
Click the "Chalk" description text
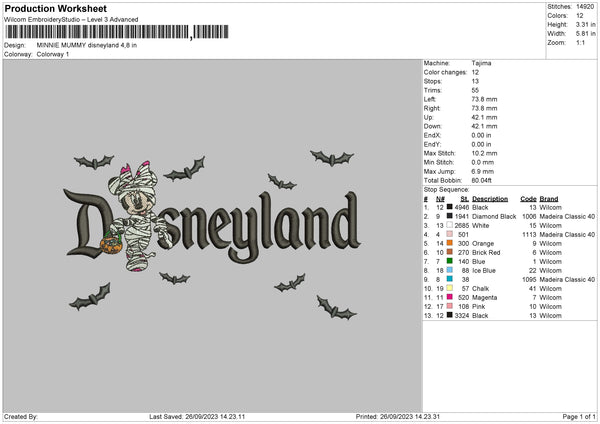tap(481, 289)
